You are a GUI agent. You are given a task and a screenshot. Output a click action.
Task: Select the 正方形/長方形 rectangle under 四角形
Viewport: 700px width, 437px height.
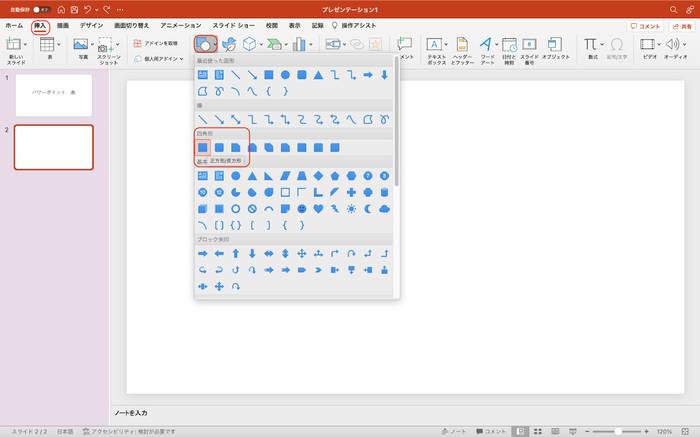(203, 148)
